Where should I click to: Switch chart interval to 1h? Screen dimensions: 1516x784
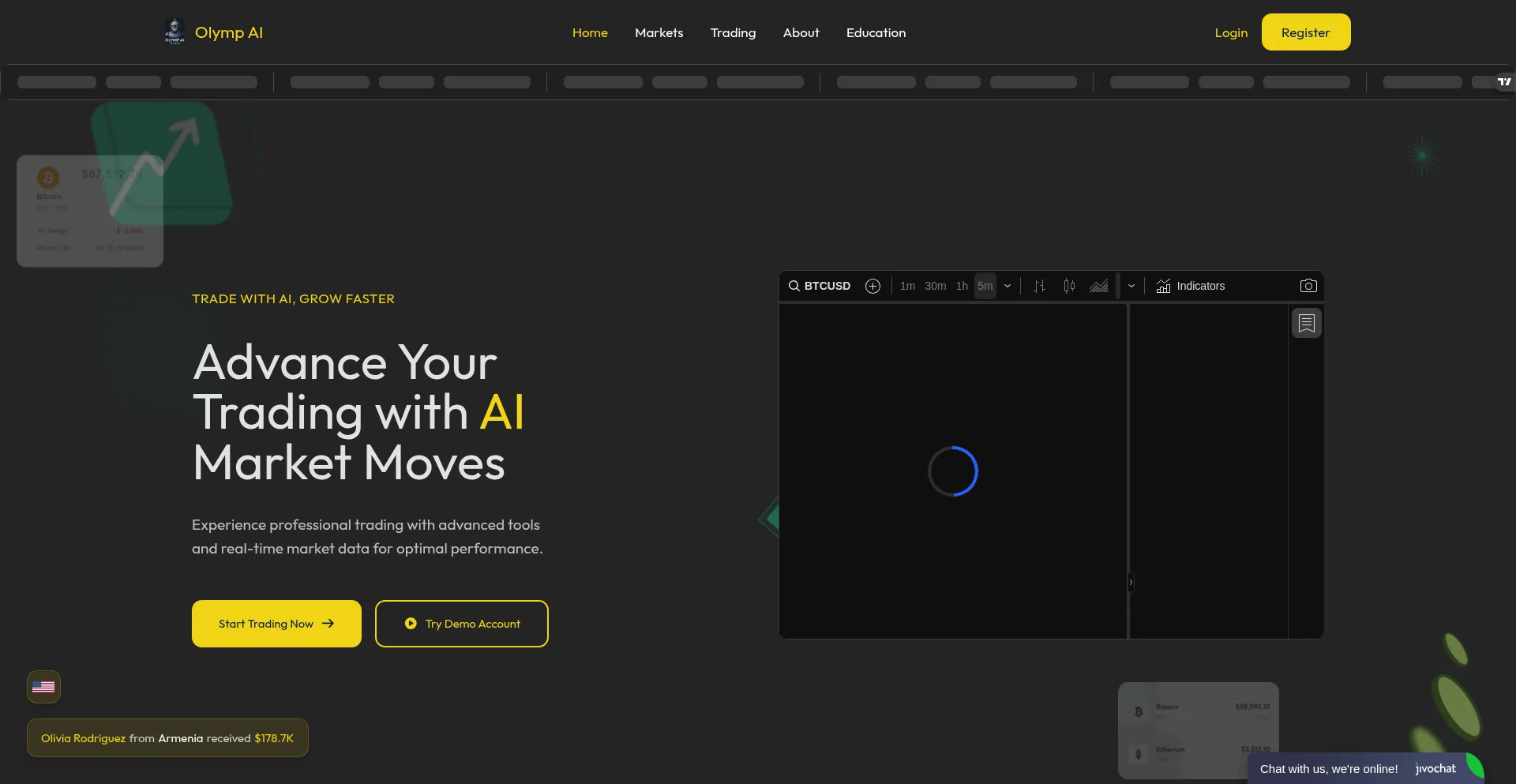[x=962, y=286]
